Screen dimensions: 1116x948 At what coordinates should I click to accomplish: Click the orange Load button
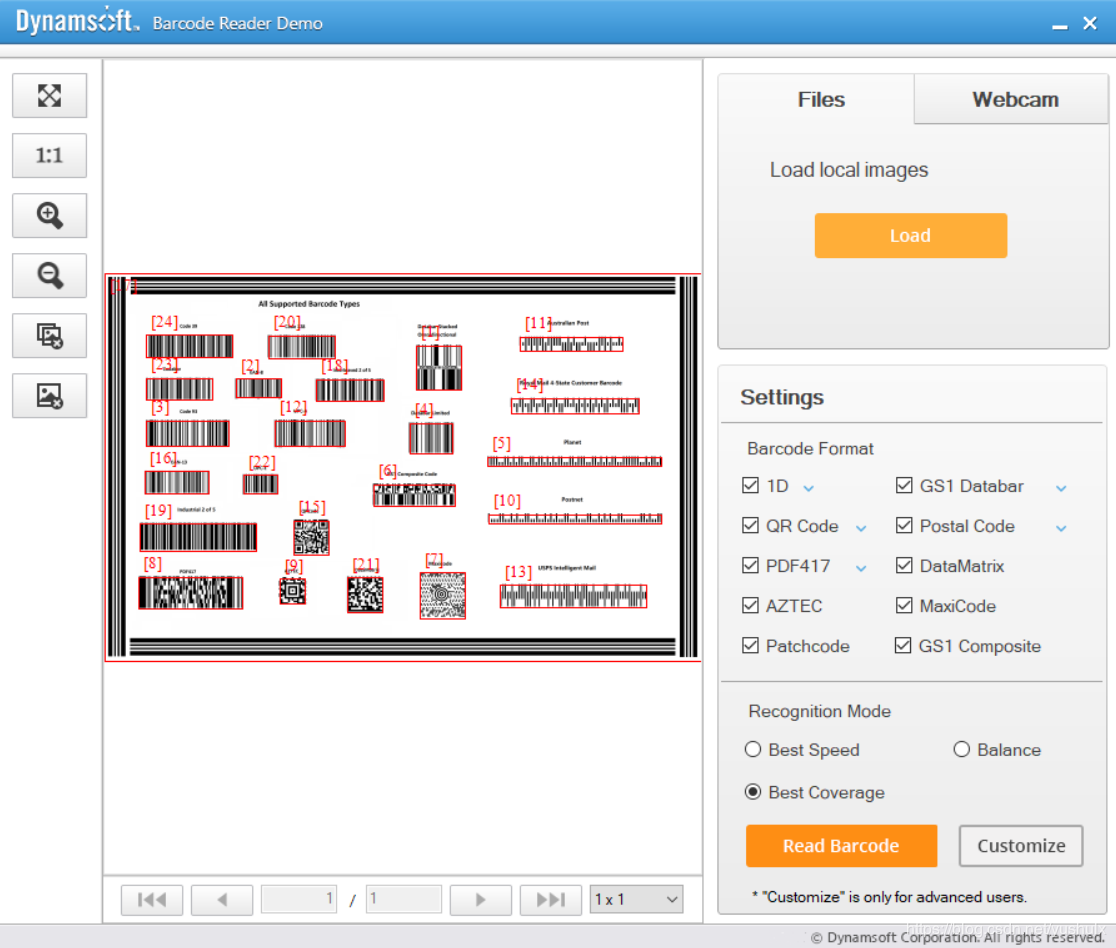click(x=910, y=236)
